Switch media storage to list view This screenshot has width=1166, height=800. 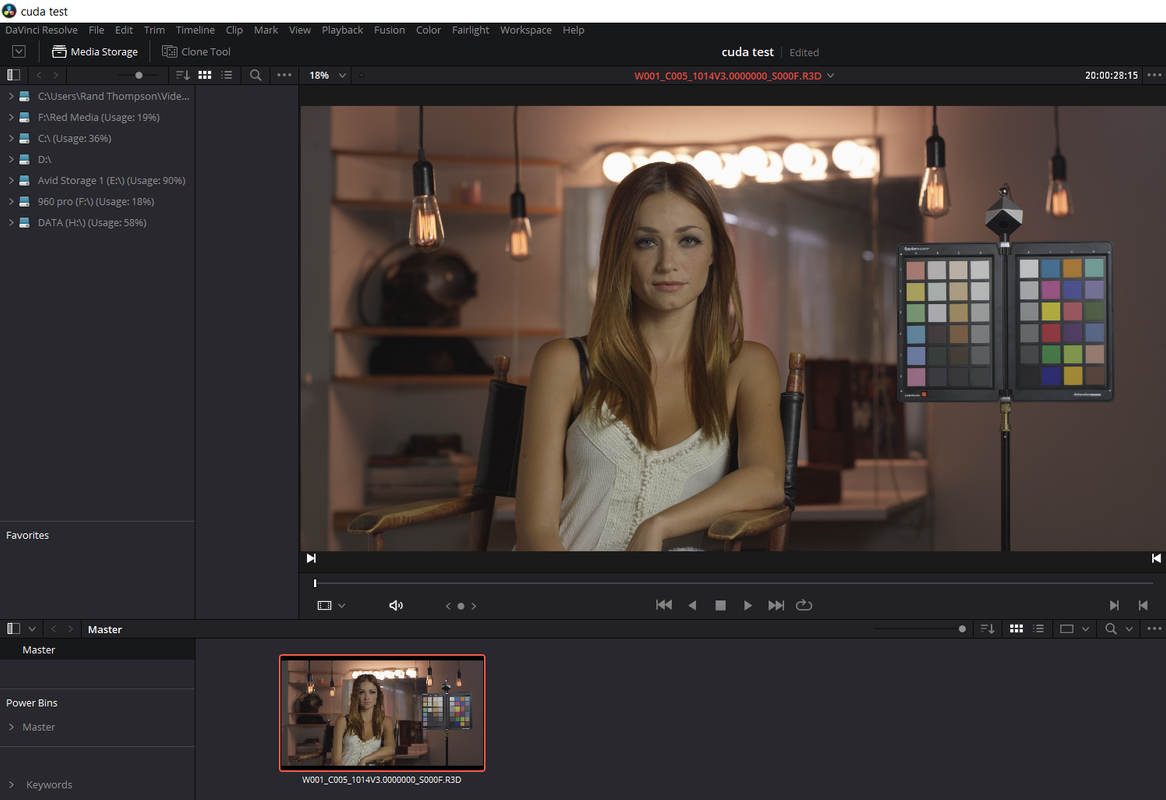227,75
